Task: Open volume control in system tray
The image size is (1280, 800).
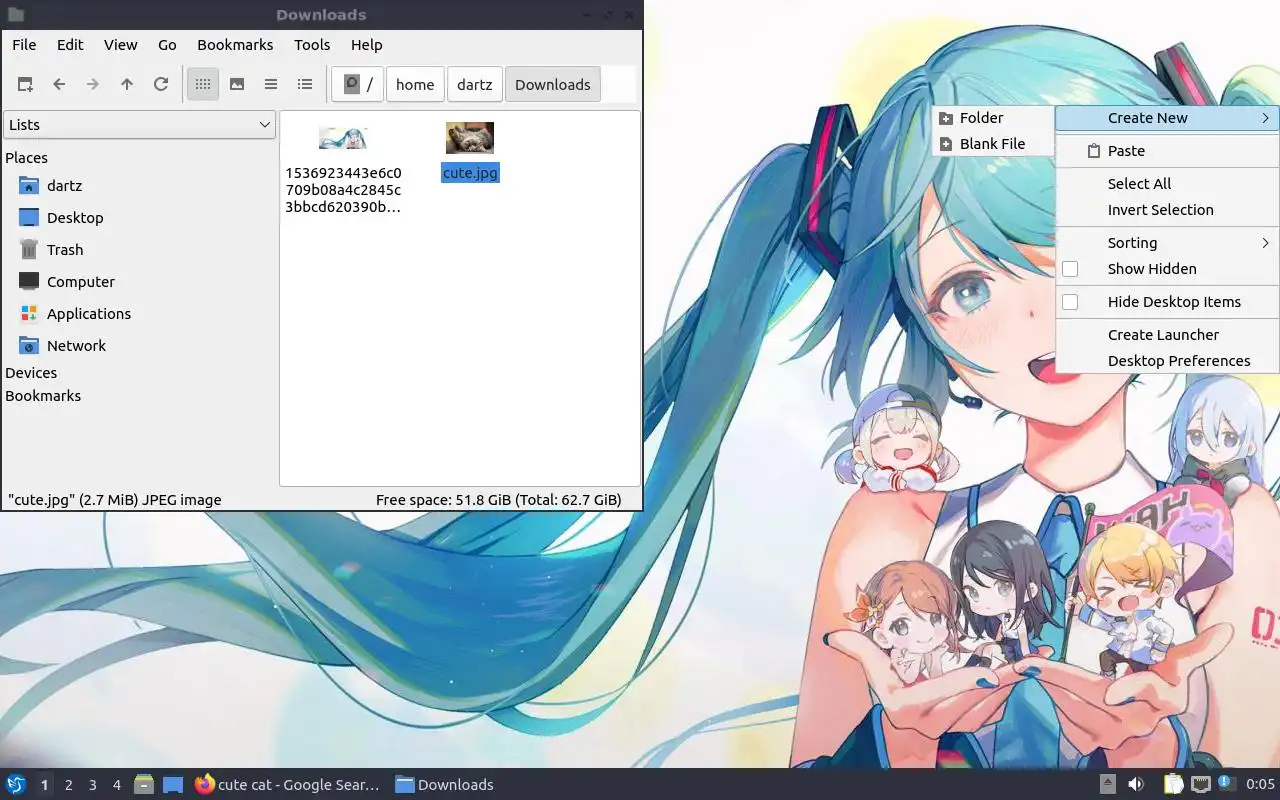Action: coord(1136,785)
